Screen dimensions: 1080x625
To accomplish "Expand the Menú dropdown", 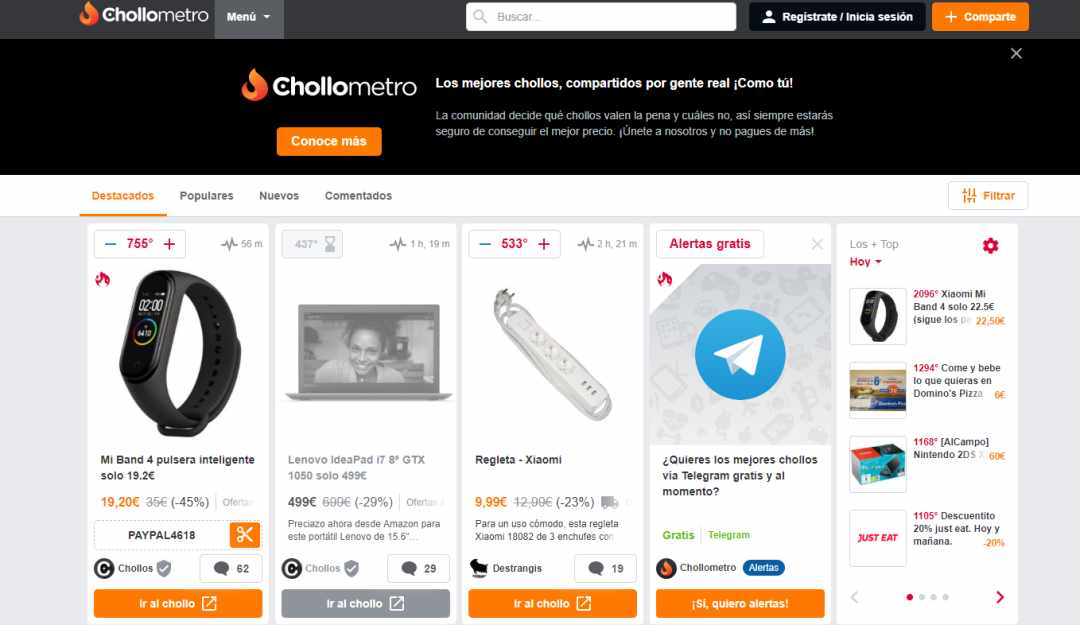I will coord(249,17).
